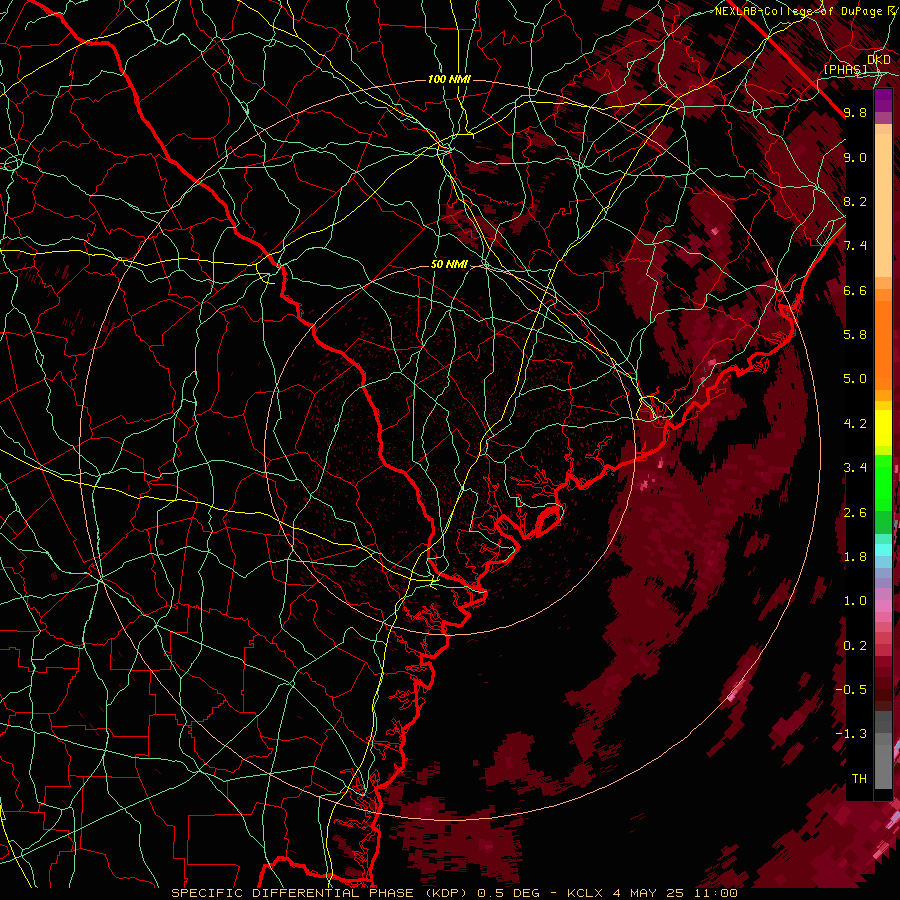The width and height of the screenshot is (900, 900).
Task: Click the '-1.3' scale value
Action: click(851, 734)
